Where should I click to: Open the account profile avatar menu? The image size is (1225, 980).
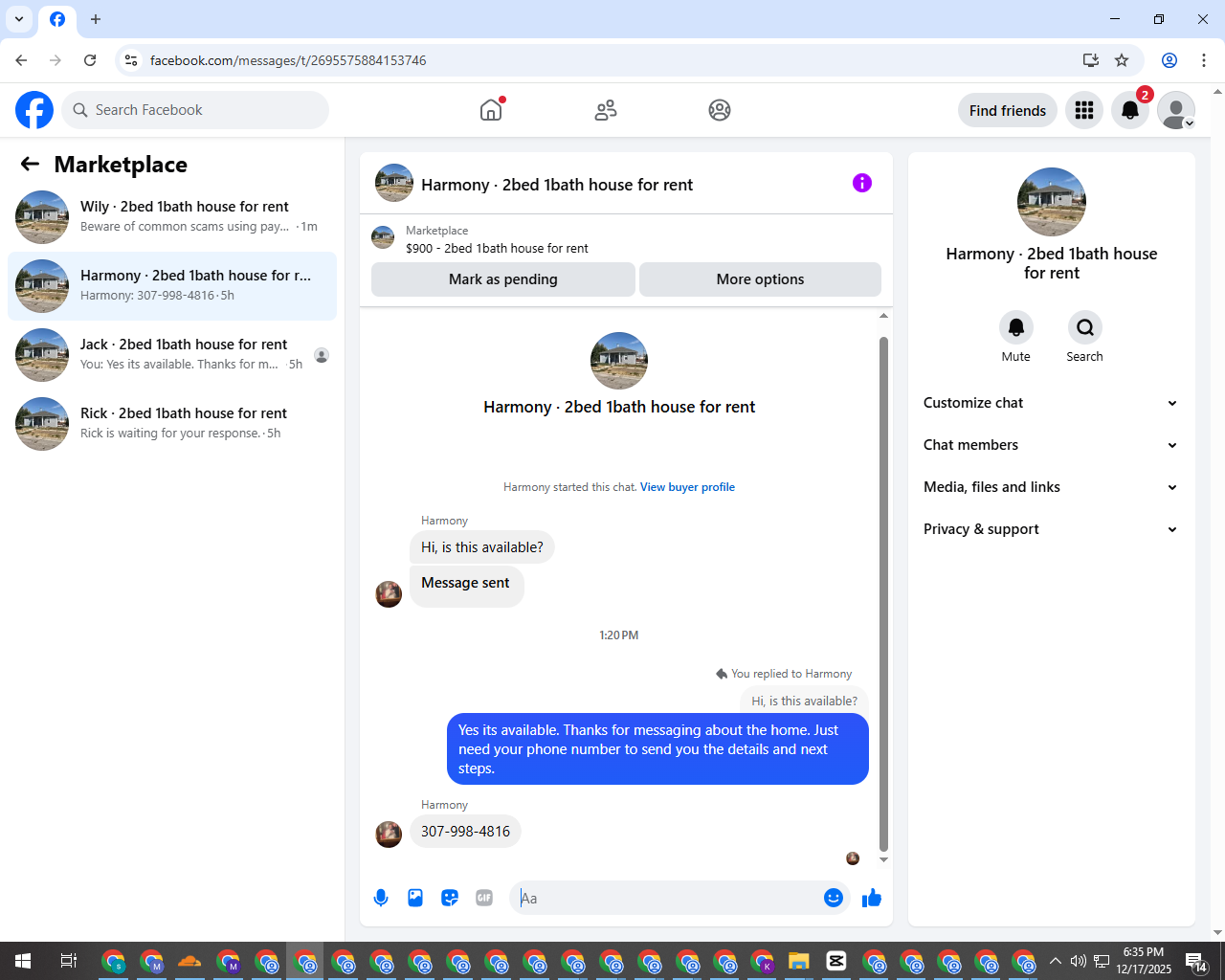click(x=1176, y=110)
